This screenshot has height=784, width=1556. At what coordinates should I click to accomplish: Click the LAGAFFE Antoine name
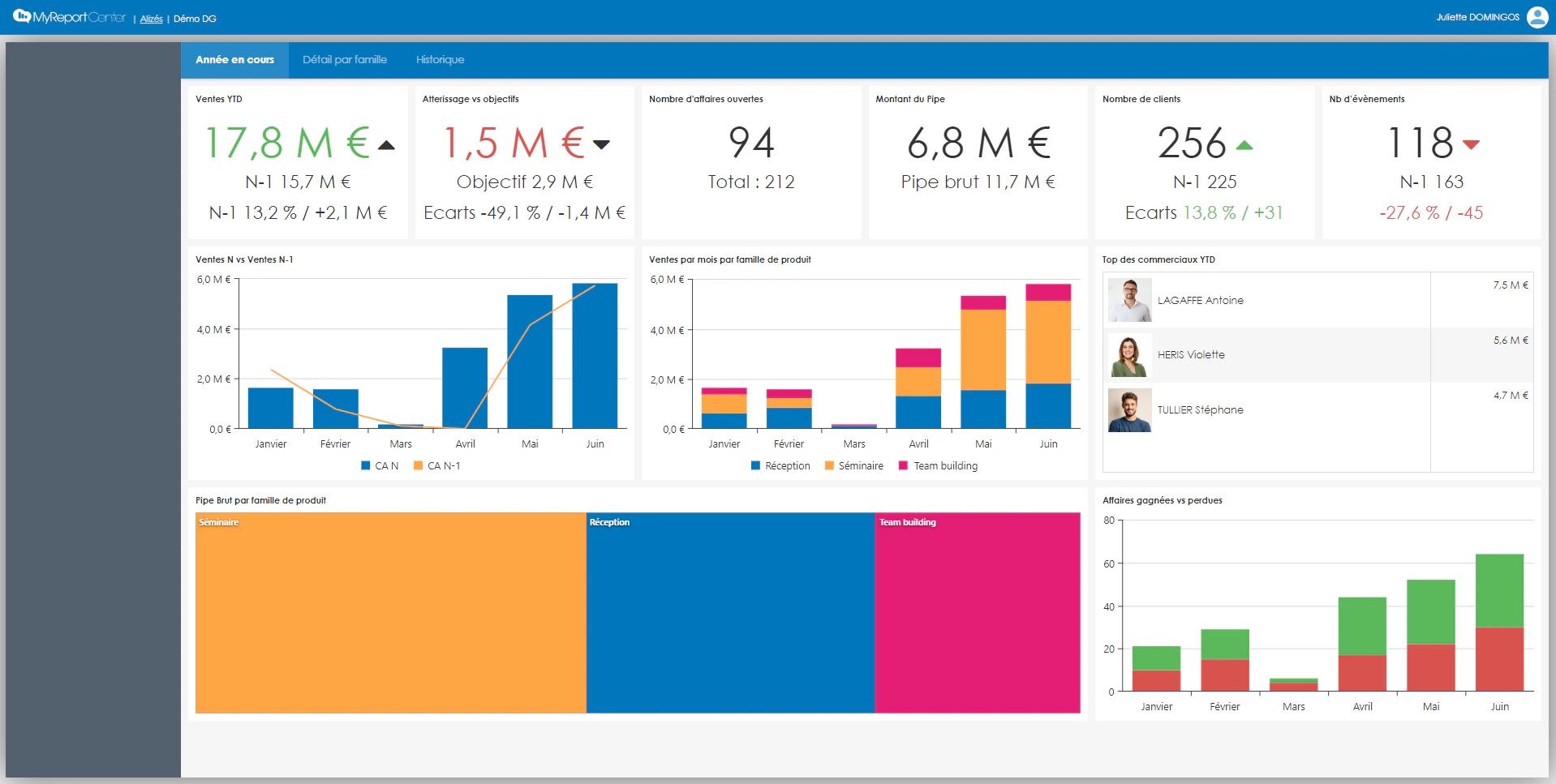click(1201, 300)
